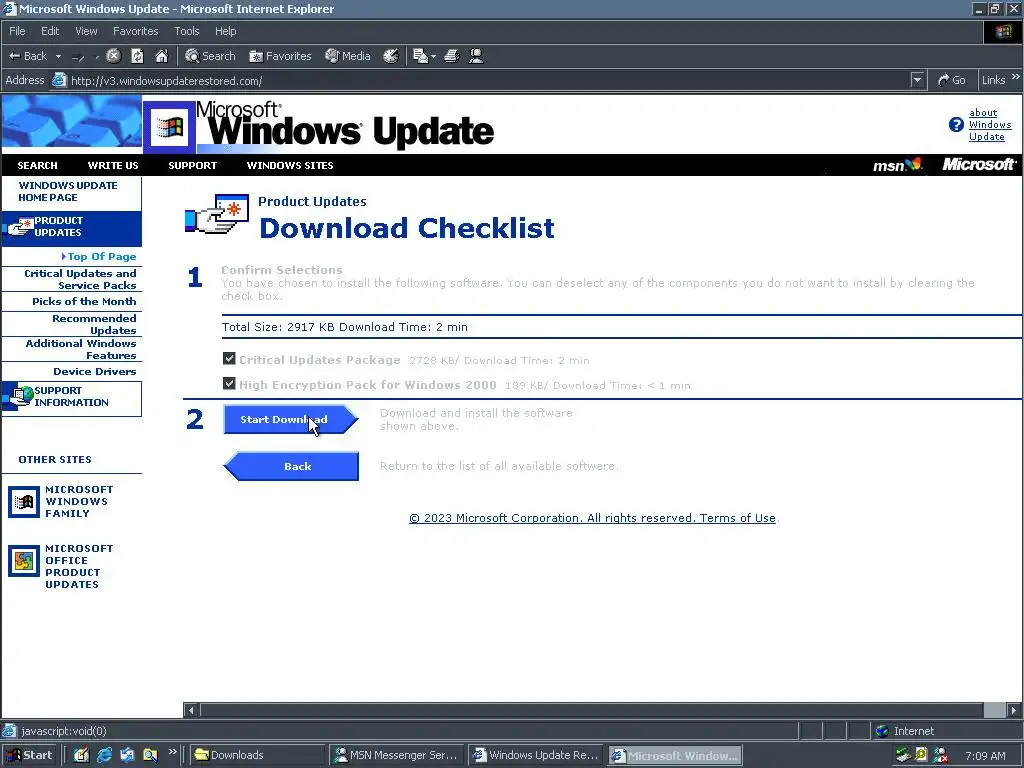
Task: Open the Favorites pane in toolbar
Action: (280, 56)
